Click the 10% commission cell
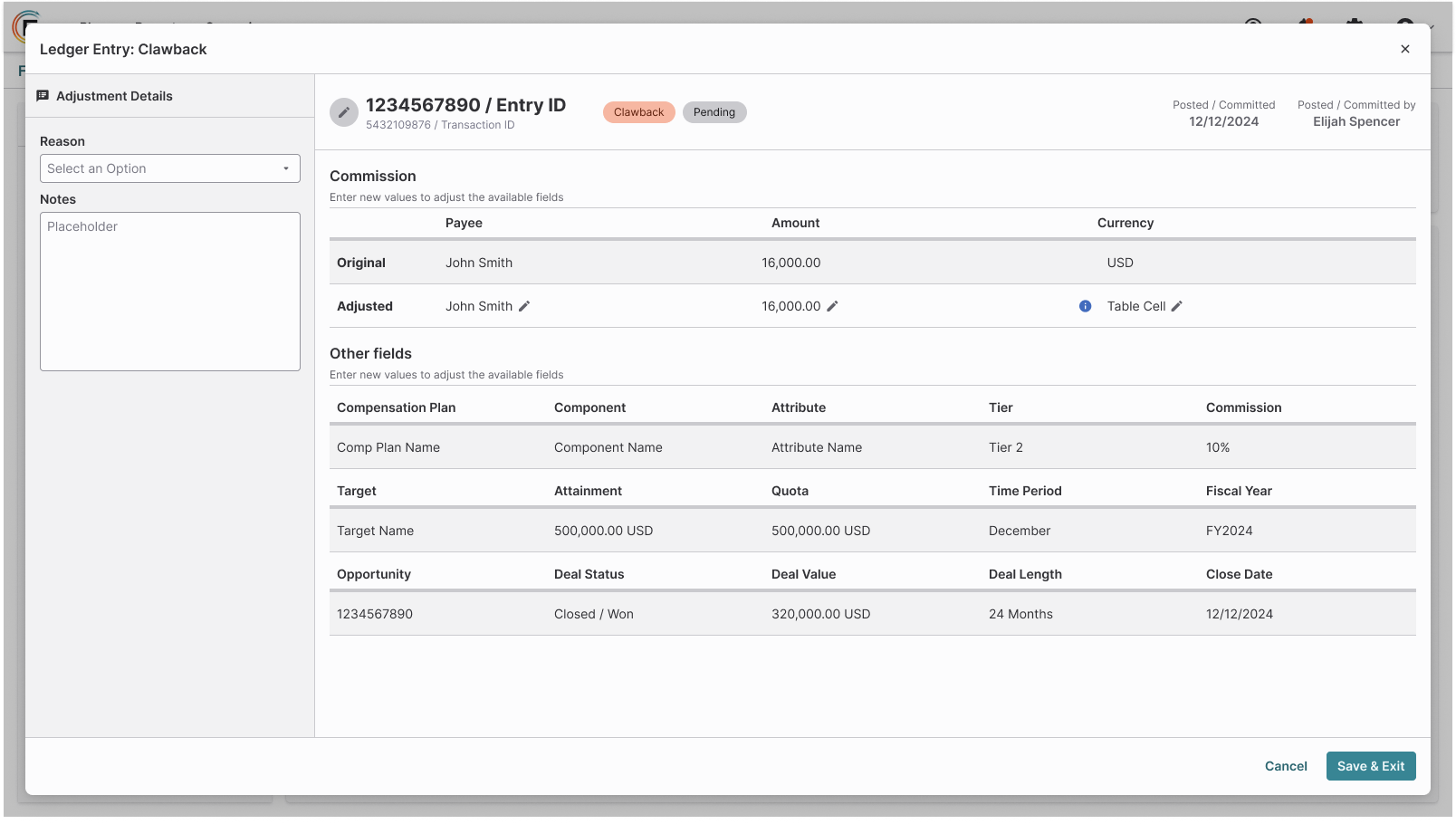The width and height of the screenshot is (1456, 824). (x=1218, y=447)
